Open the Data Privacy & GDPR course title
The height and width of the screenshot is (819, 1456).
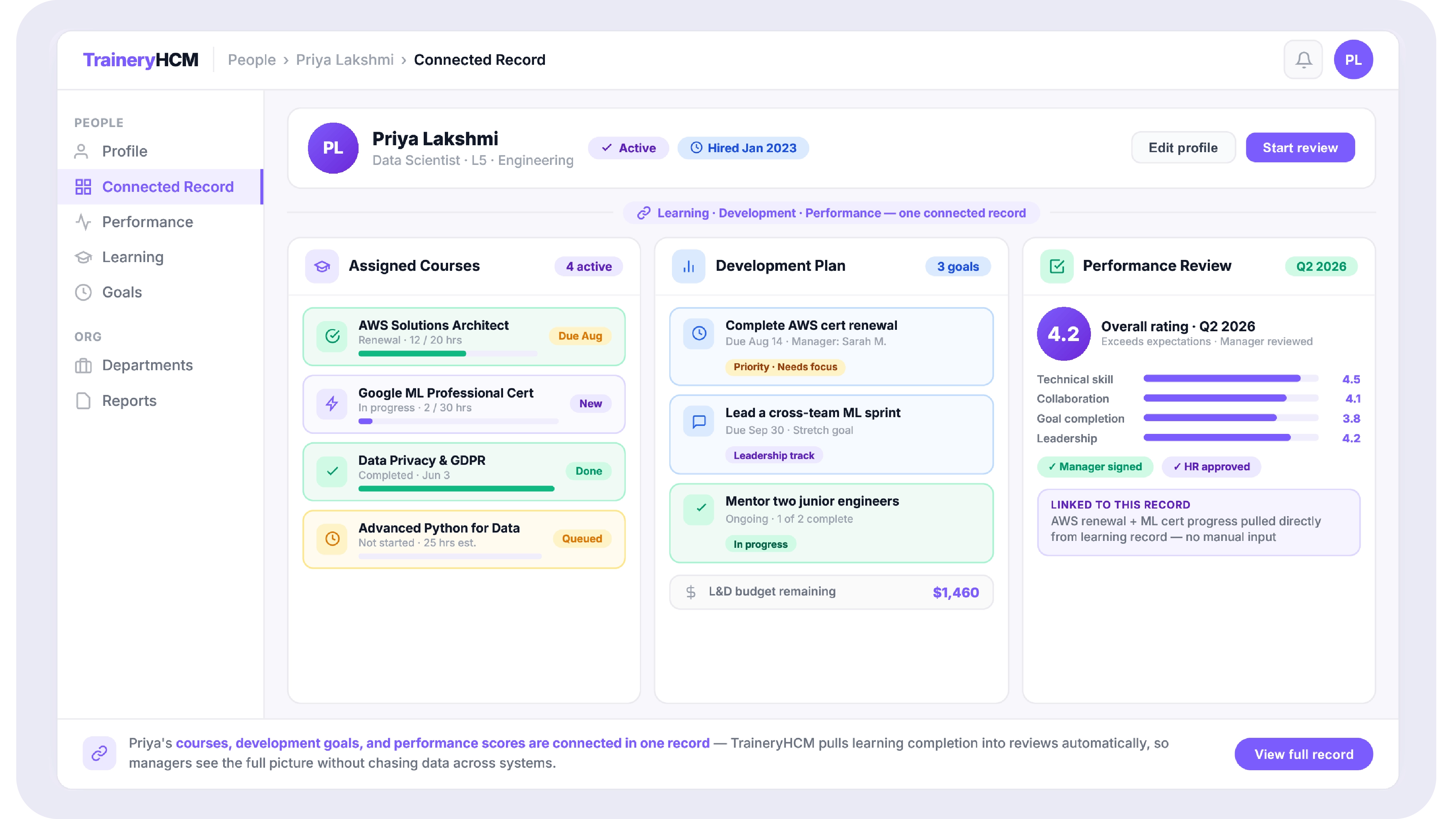(422, 460)
